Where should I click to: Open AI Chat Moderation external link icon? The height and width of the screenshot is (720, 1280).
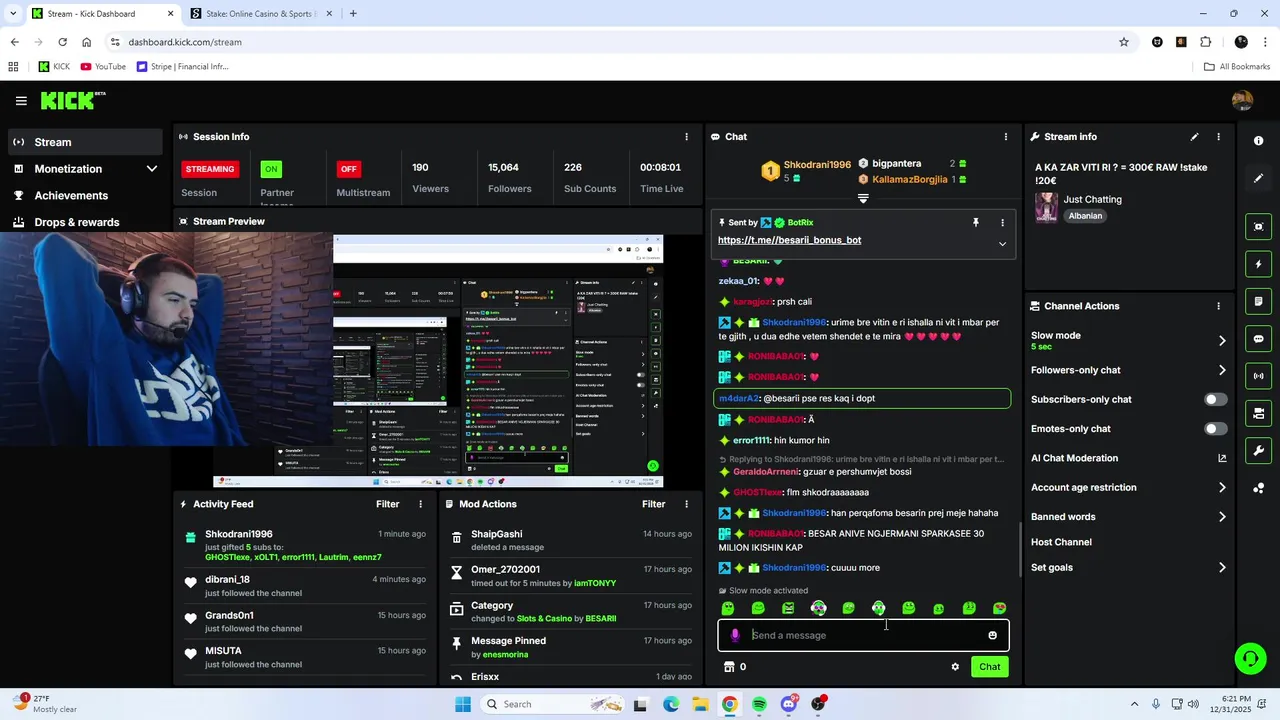1221,458
